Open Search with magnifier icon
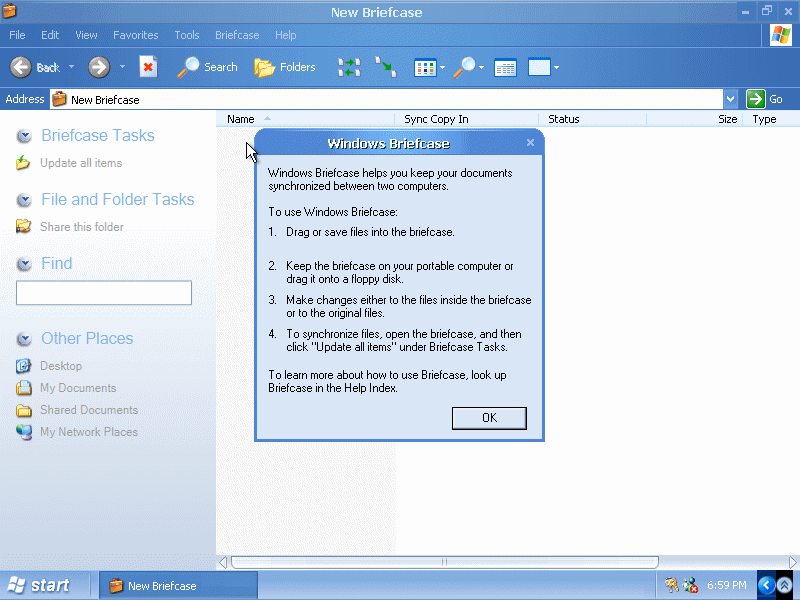Screen dimensions: 800x600 tap(207, 67)
